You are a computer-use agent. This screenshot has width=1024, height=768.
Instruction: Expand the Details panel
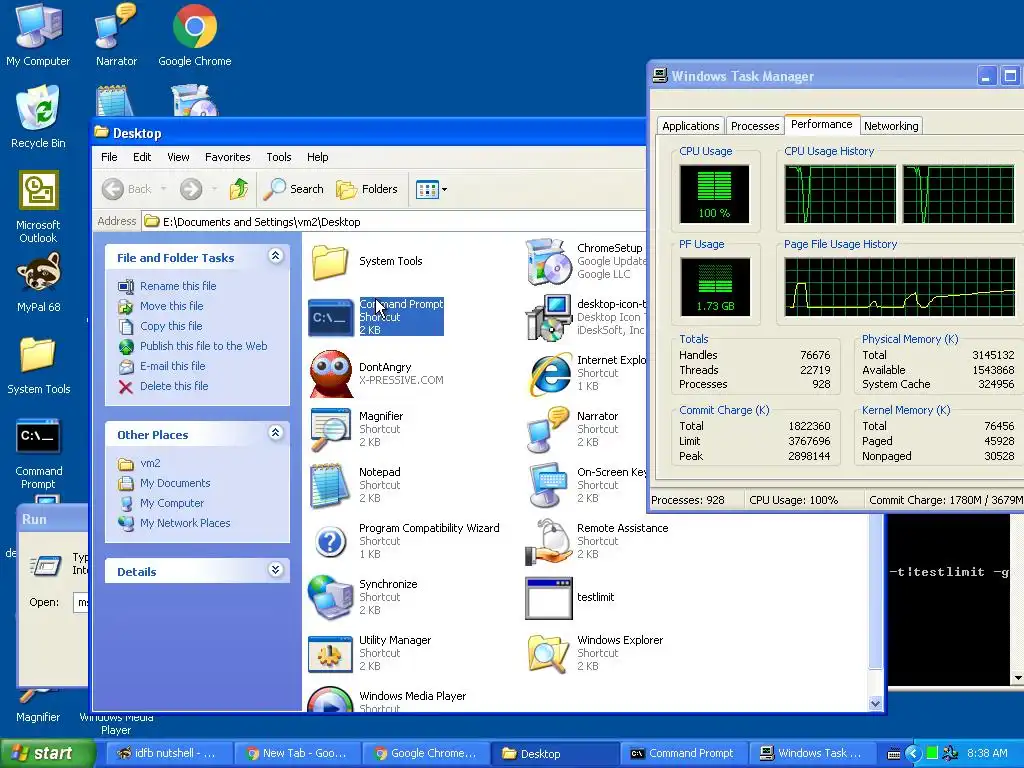[x=276, y=569]
